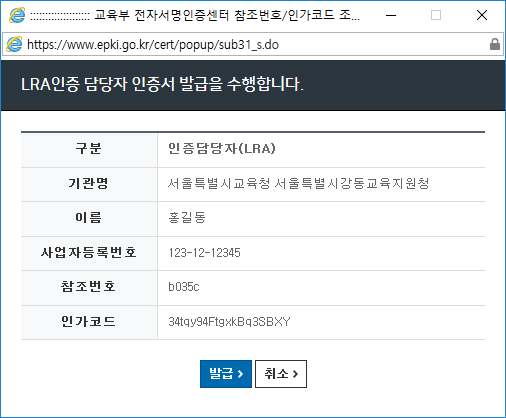Select the 인증담당자(LRA) value
Image resolution: width=506 pixels, height=418 pixels.
coord(222,148)
